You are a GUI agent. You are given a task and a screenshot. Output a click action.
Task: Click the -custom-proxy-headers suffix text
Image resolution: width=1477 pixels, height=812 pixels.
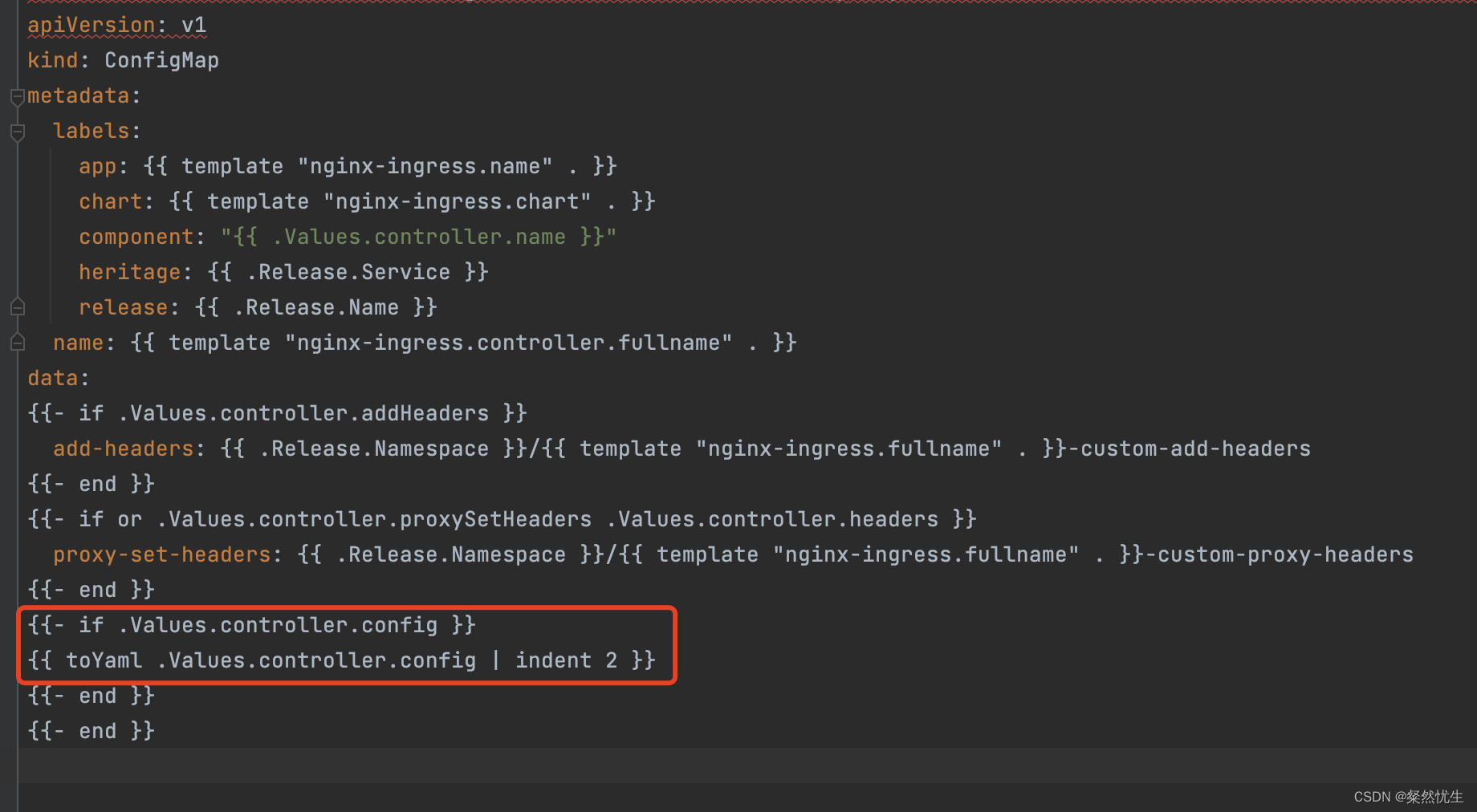coord(1279,555)
